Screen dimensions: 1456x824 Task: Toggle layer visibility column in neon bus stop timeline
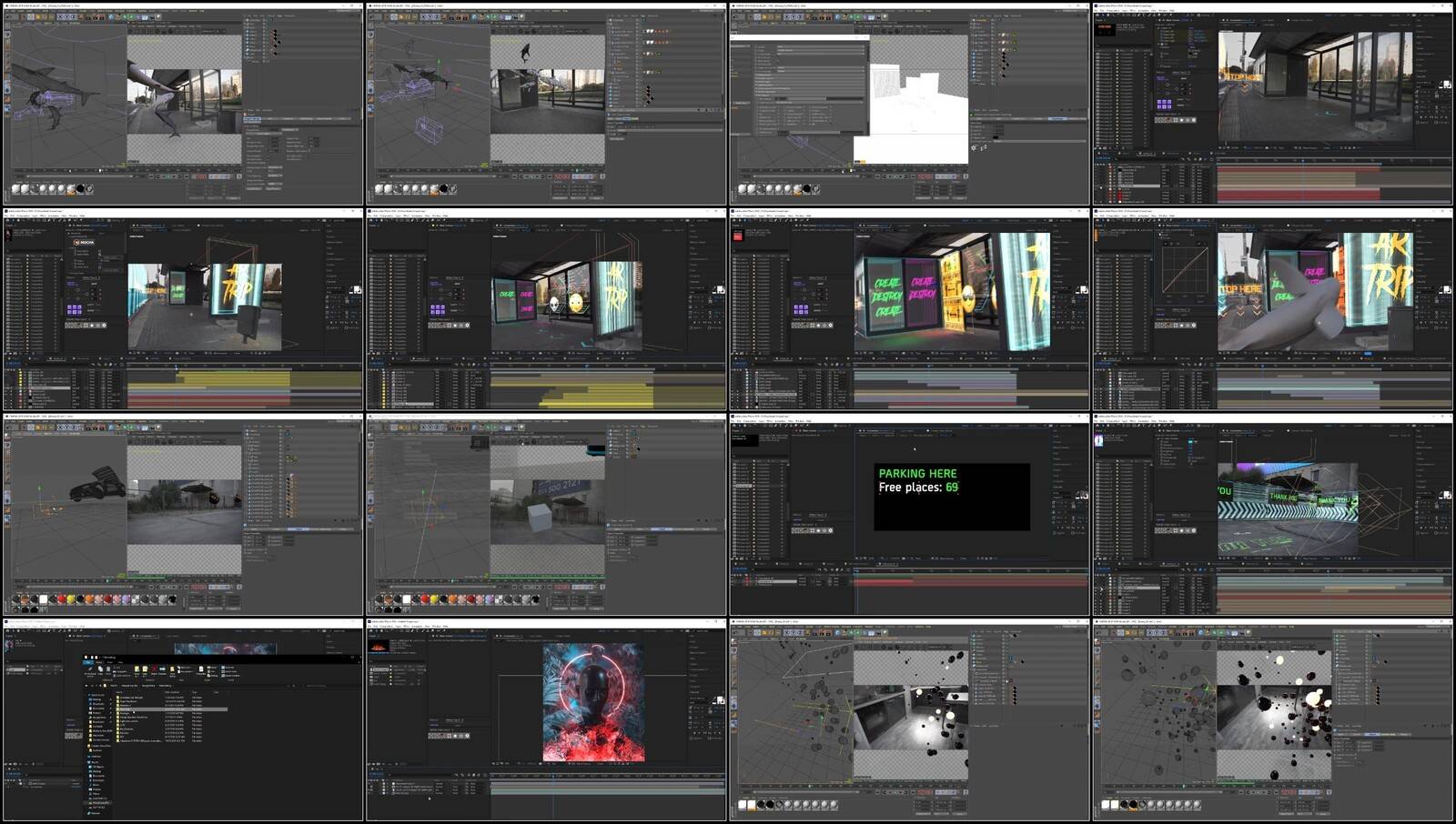point(736,373)
